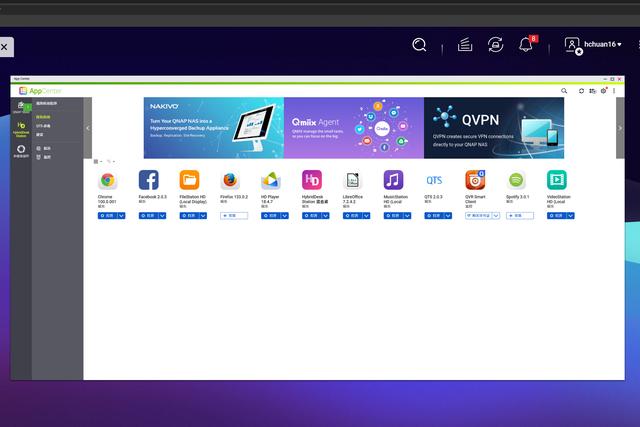Expand LibreOffice button dropdown arrow
Screen dimensions: 640x427
[366, 216]
